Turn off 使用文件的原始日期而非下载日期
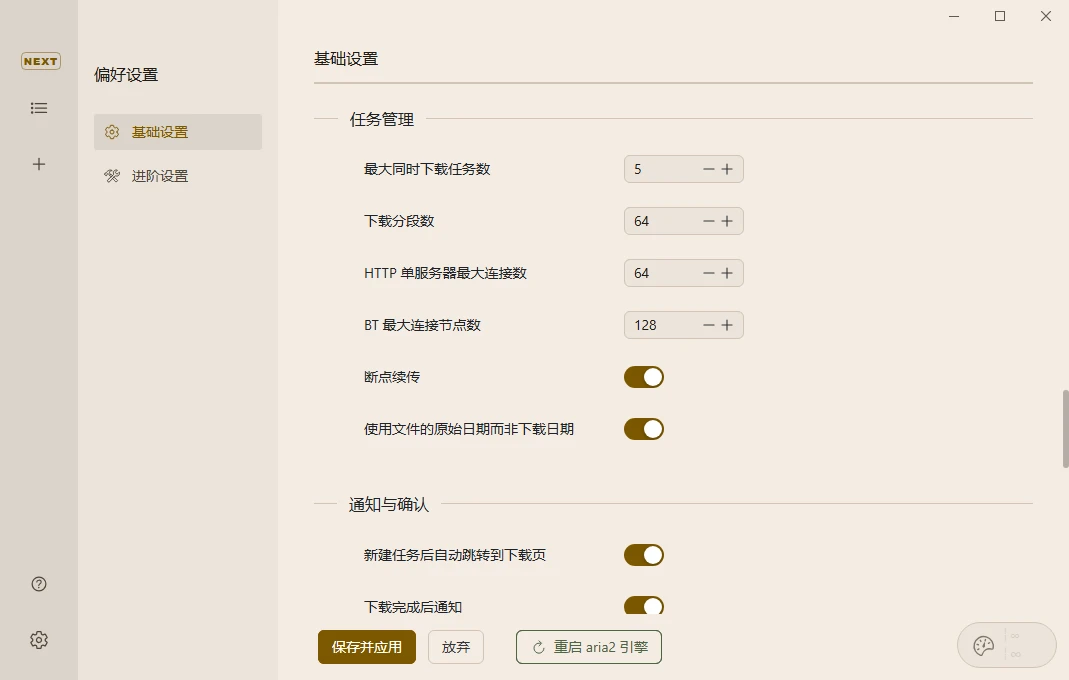 [643, 429]
